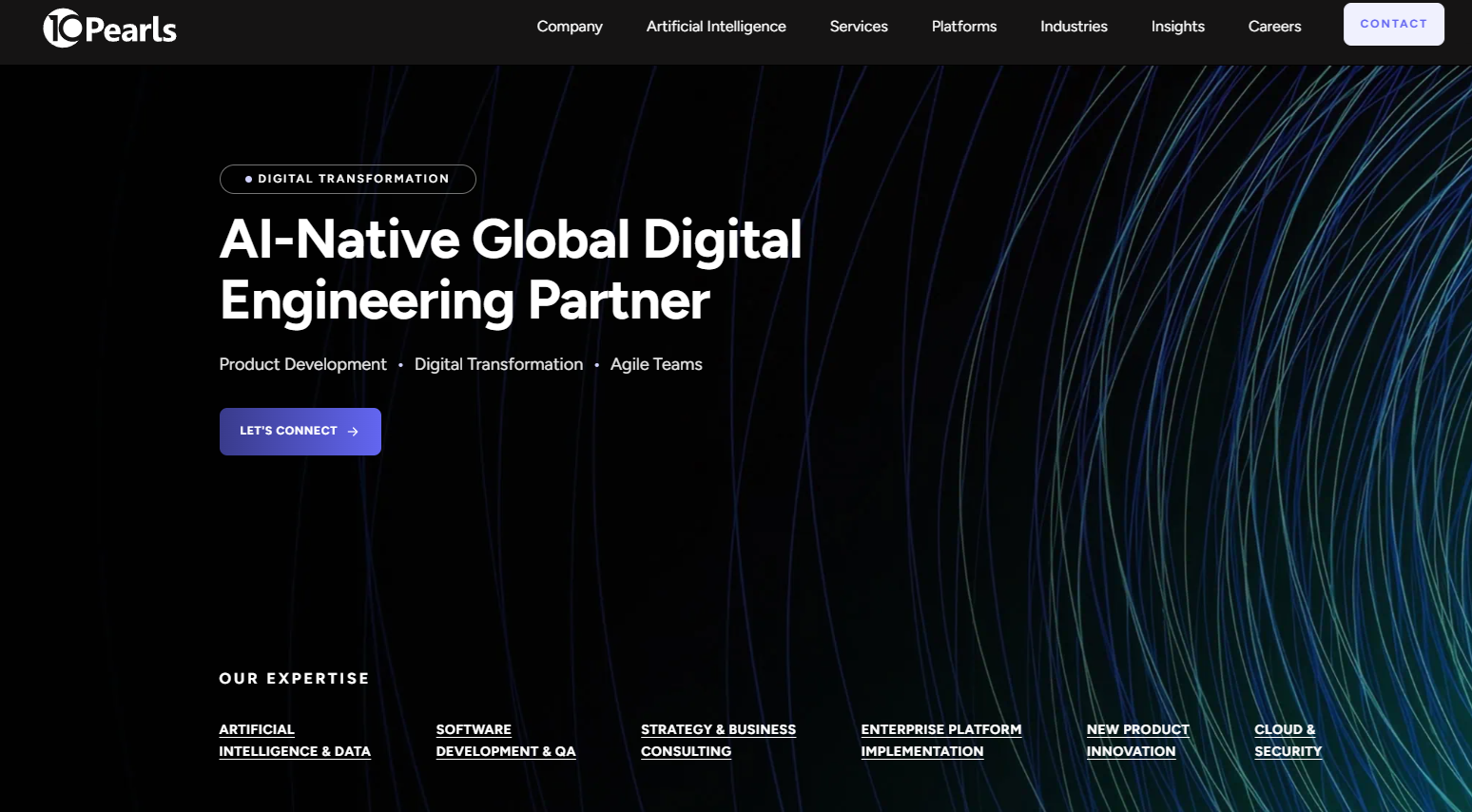Open the Insights menu

pyautogui.click(x=1178, y=27)
